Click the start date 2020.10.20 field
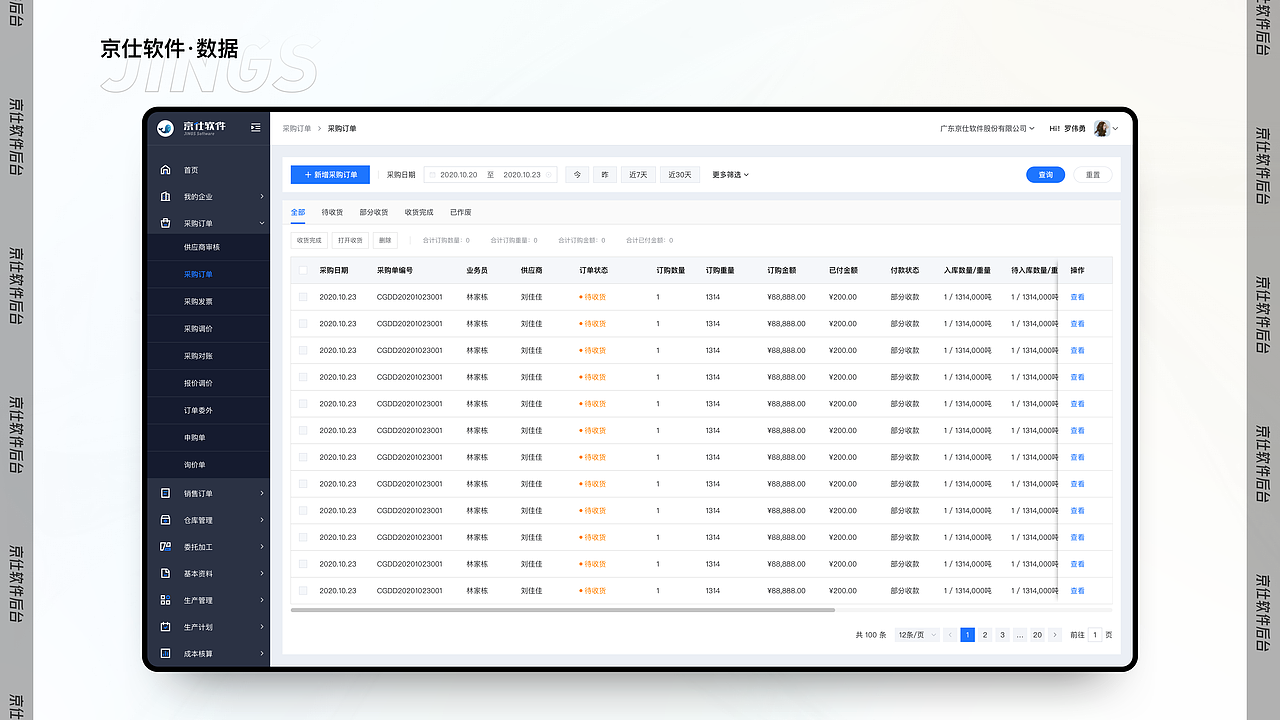Viewport: 1280px width, 720px height. (459, 175)
